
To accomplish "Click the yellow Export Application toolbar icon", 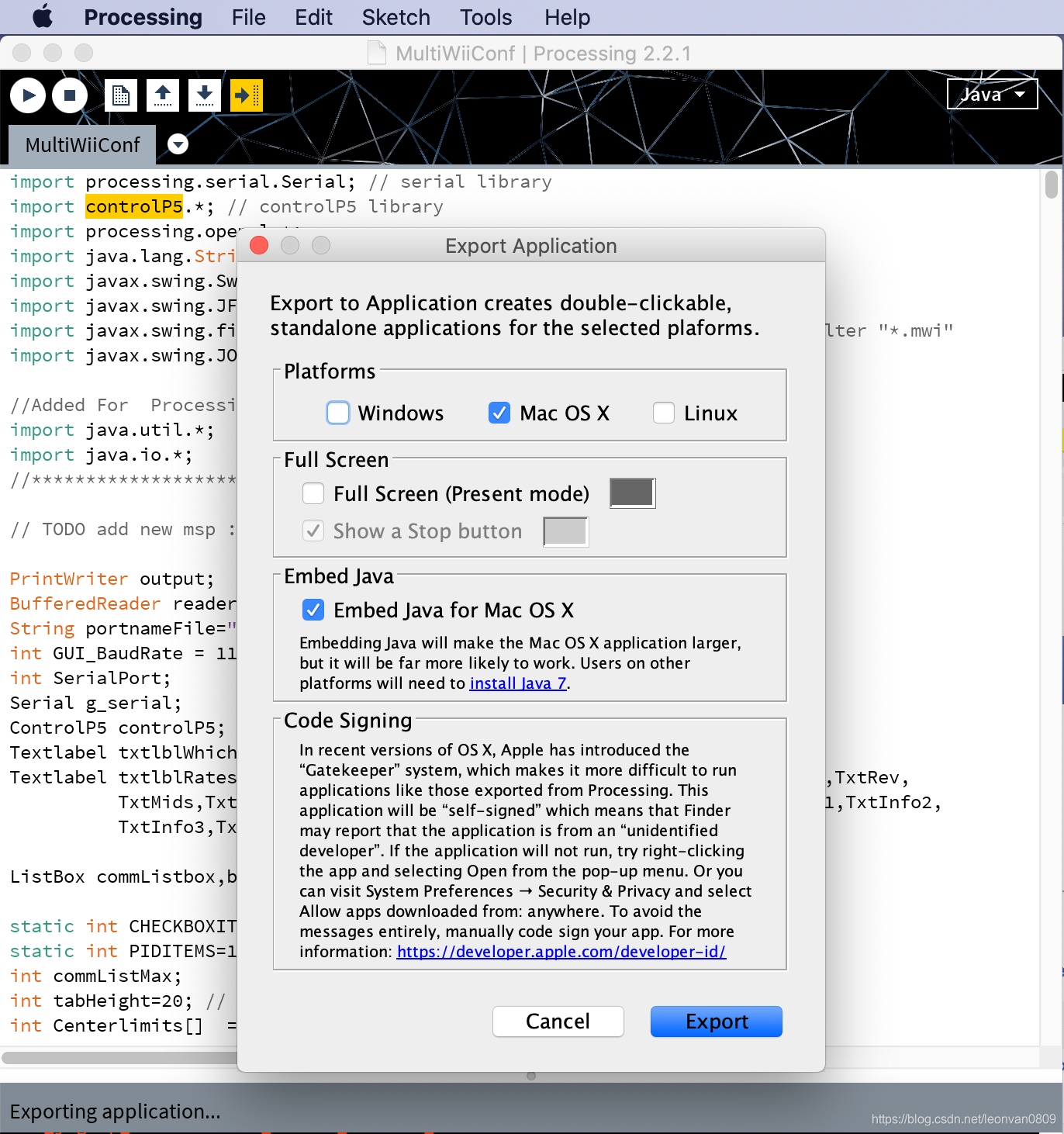I will coord(247,95).
